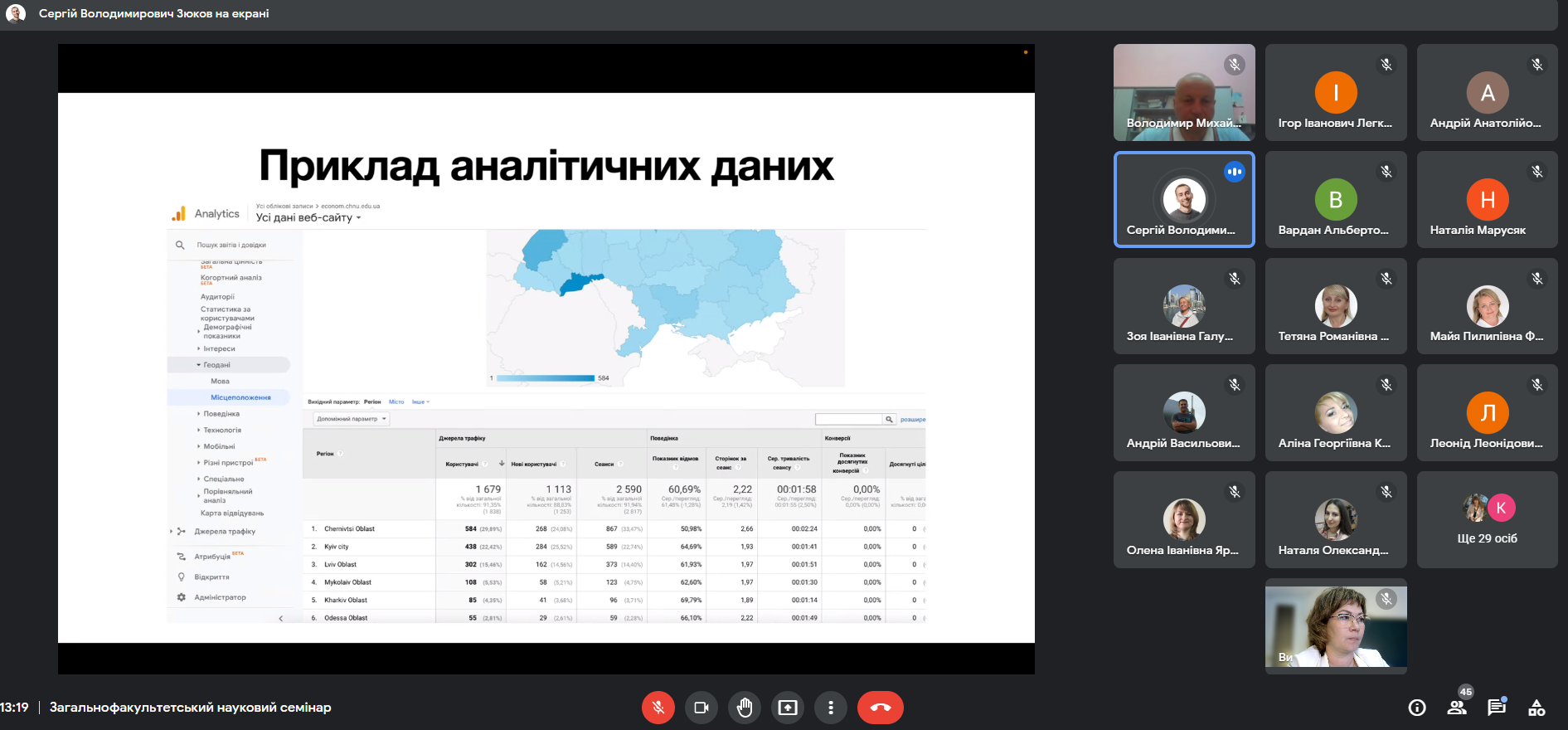Click the 'Ще 29 осіб' tile

tap(1487, 520)
